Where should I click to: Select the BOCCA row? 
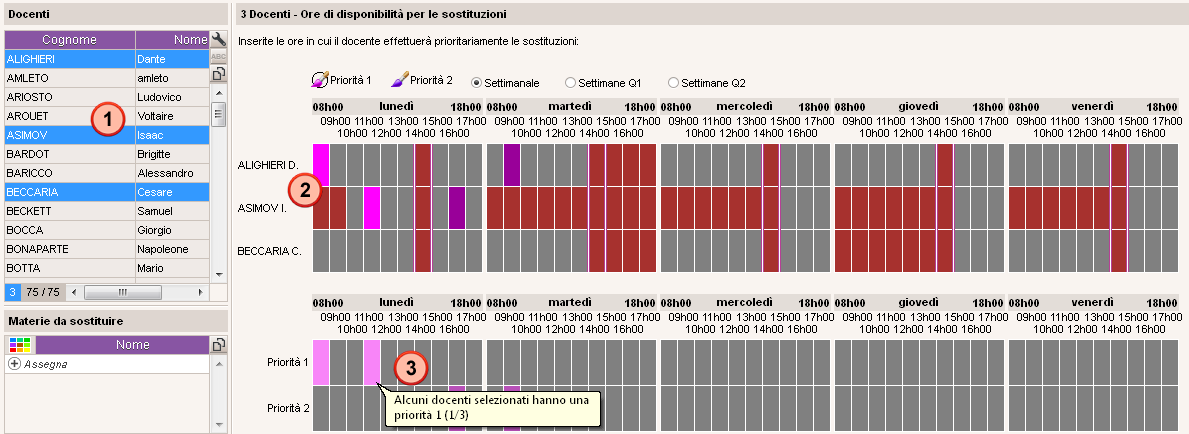(x=107, y=230)
